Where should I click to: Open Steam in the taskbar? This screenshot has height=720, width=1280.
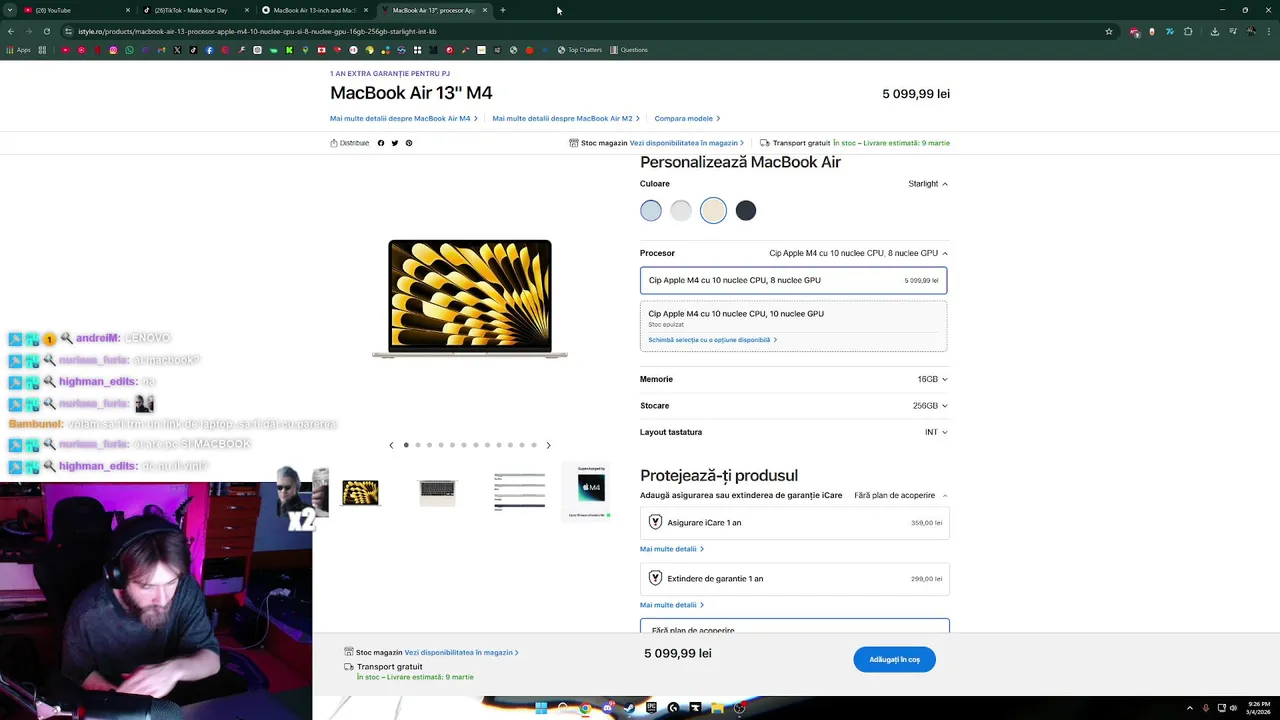[629, 708]
